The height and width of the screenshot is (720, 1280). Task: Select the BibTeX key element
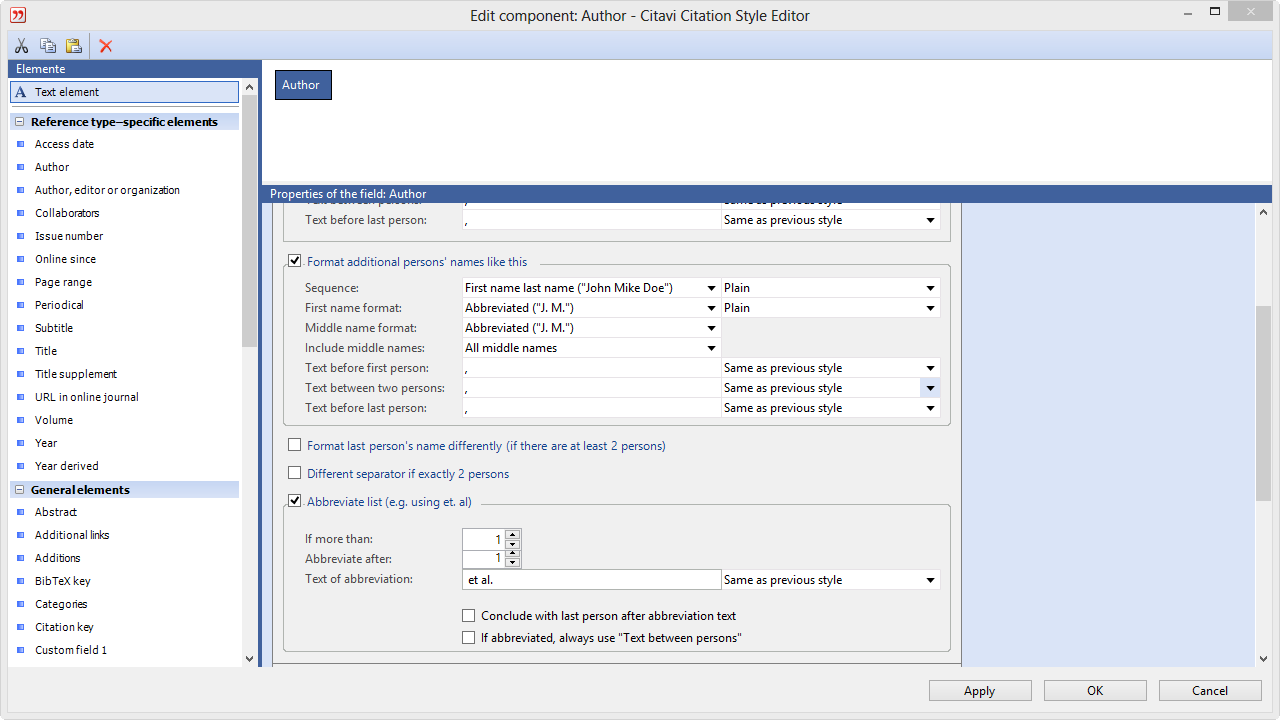62,581
